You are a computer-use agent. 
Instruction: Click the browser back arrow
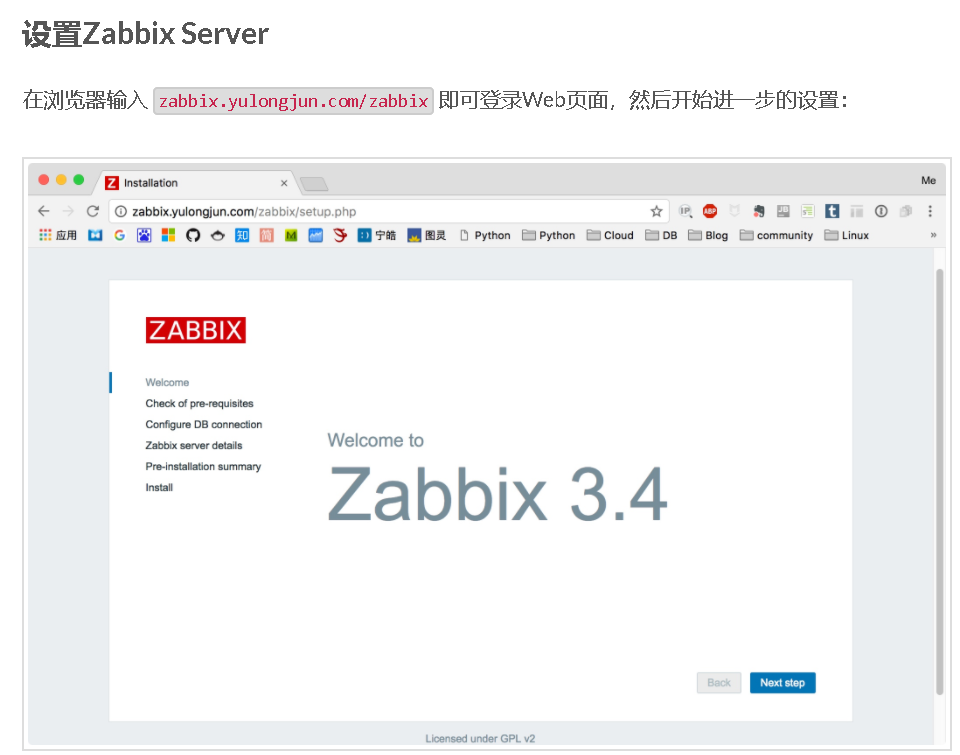click(x=43, y=211)
